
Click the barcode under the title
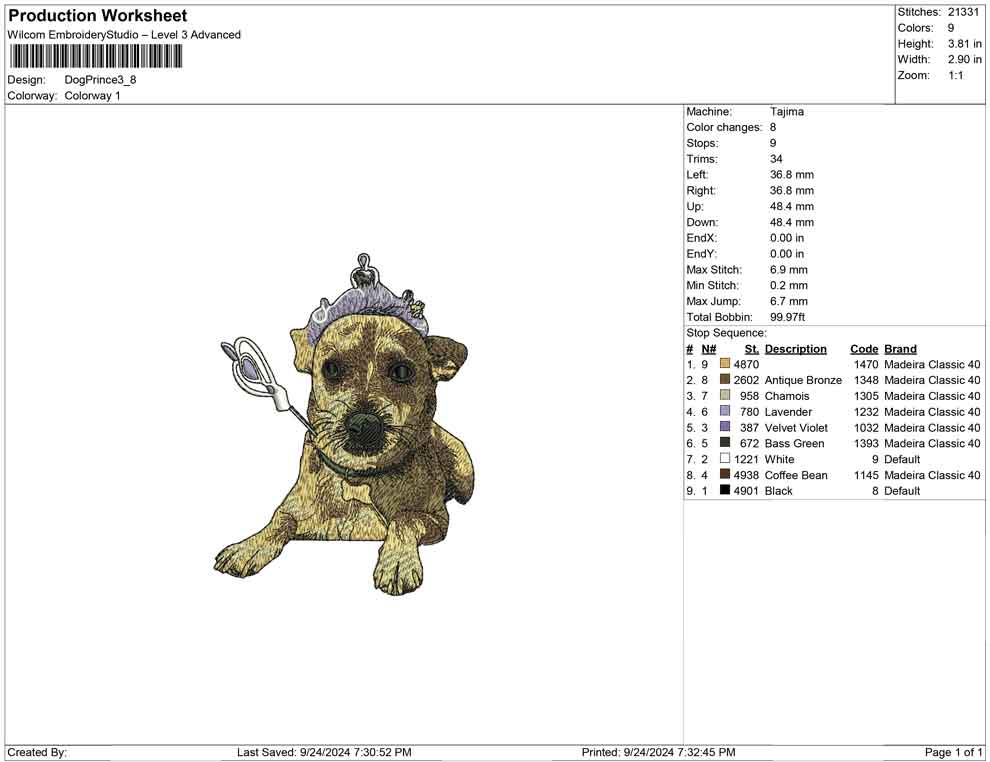point(95,57)
